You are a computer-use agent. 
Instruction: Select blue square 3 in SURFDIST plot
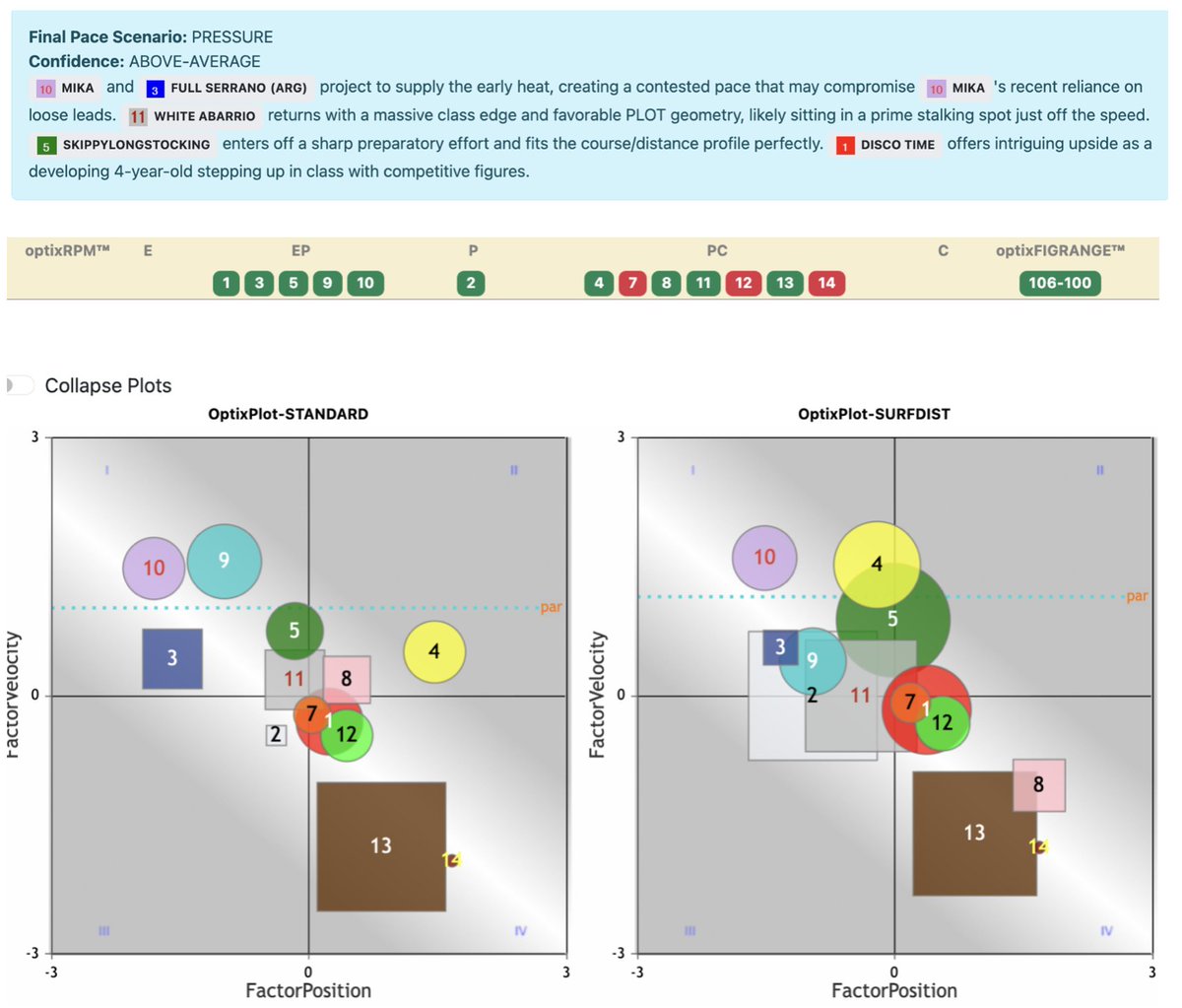[x=780, y=647]
